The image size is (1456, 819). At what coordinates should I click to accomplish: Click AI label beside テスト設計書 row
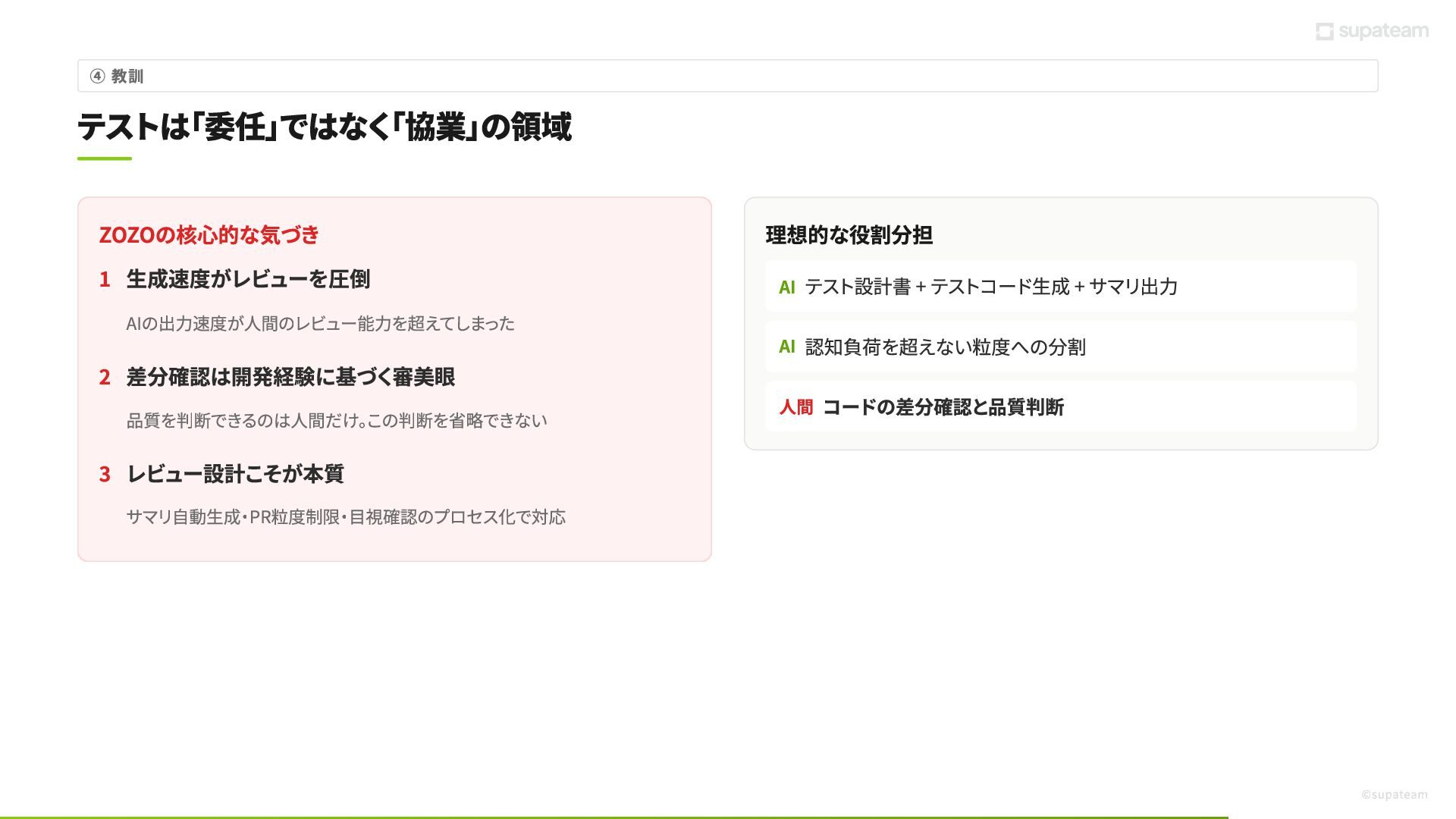pos(786,287)
